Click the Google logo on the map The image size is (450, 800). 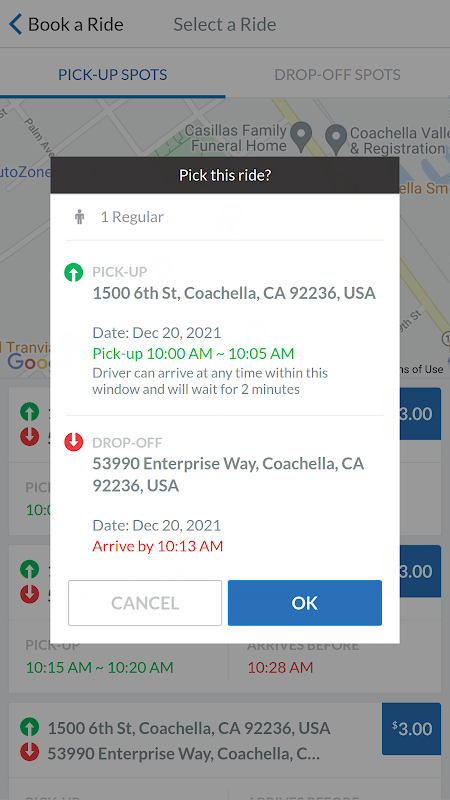29,362
